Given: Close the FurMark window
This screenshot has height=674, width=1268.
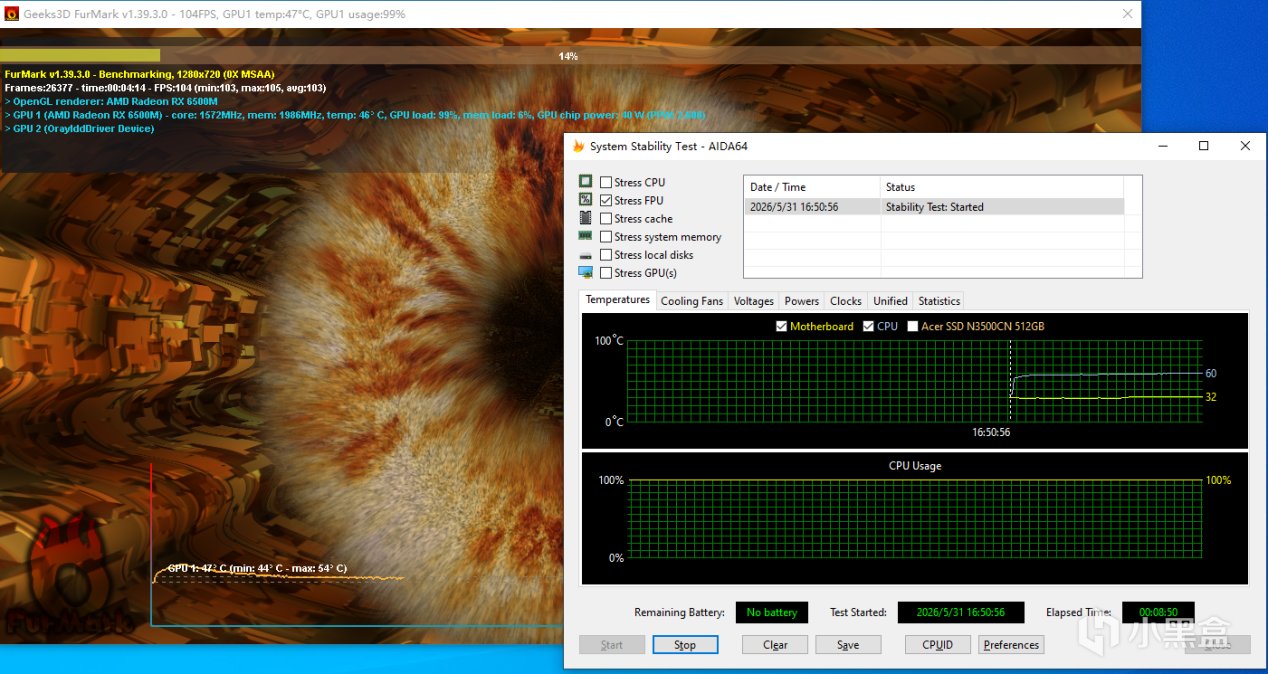Looking at the screenshot, I should (1128, 14).
